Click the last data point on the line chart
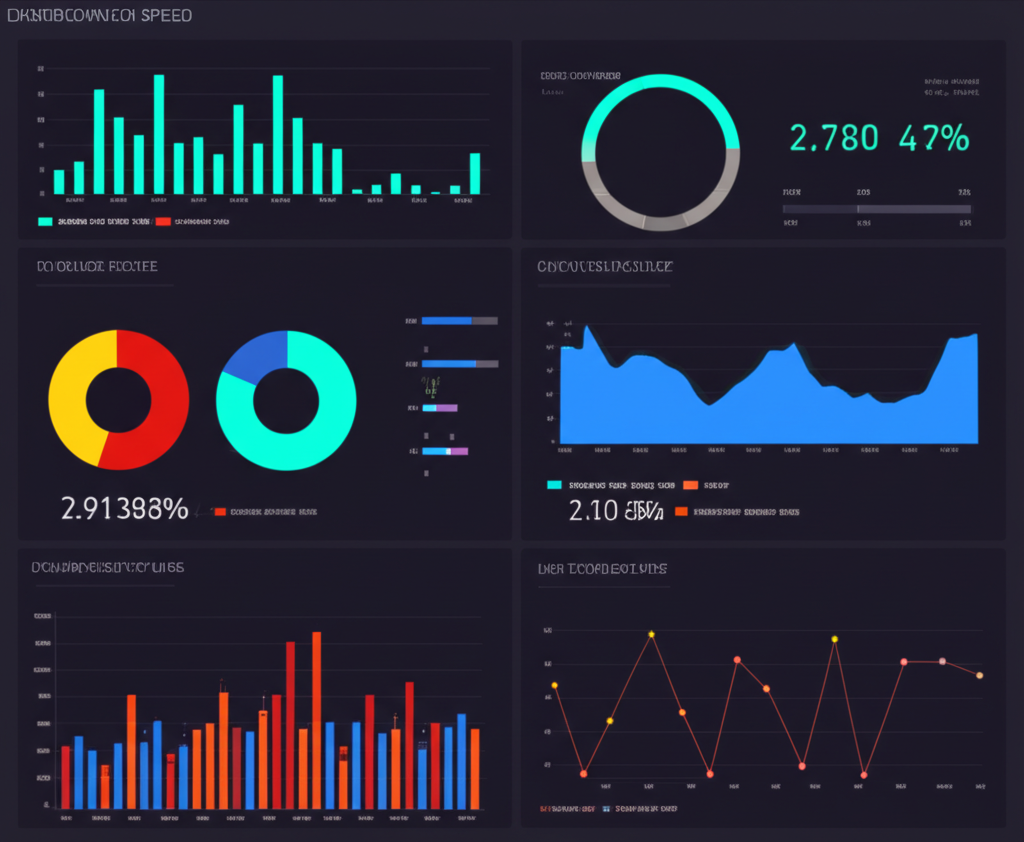Viewport: 1024px width, 842px height. click(979, 675)
